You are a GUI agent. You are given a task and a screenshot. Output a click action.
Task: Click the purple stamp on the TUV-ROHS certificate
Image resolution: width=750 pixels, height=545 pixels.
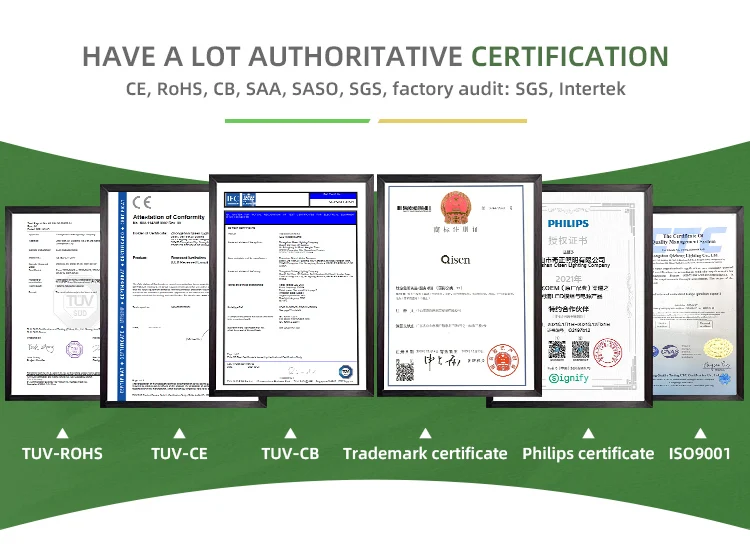pos(74,349)
